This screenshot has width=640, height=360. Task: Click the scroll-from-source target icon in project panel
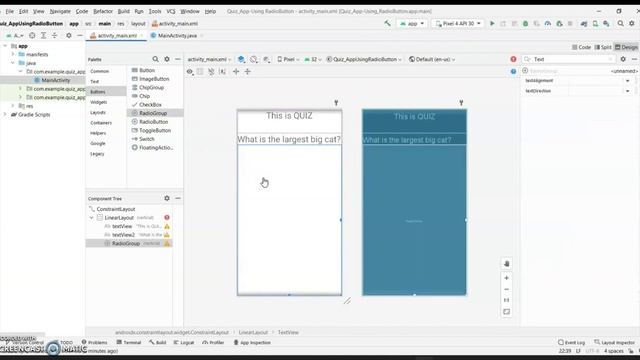pyautogui.click(x=32, y=36)
